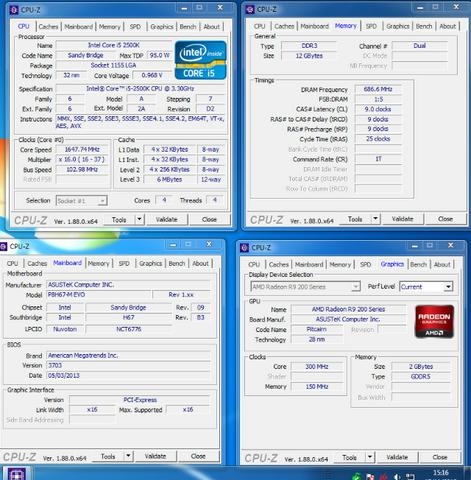Viewport: 471px width, 480px height.
Task: Click Validate in the Mainboard window
Action: pyautogui.click(x=155, y=456)
